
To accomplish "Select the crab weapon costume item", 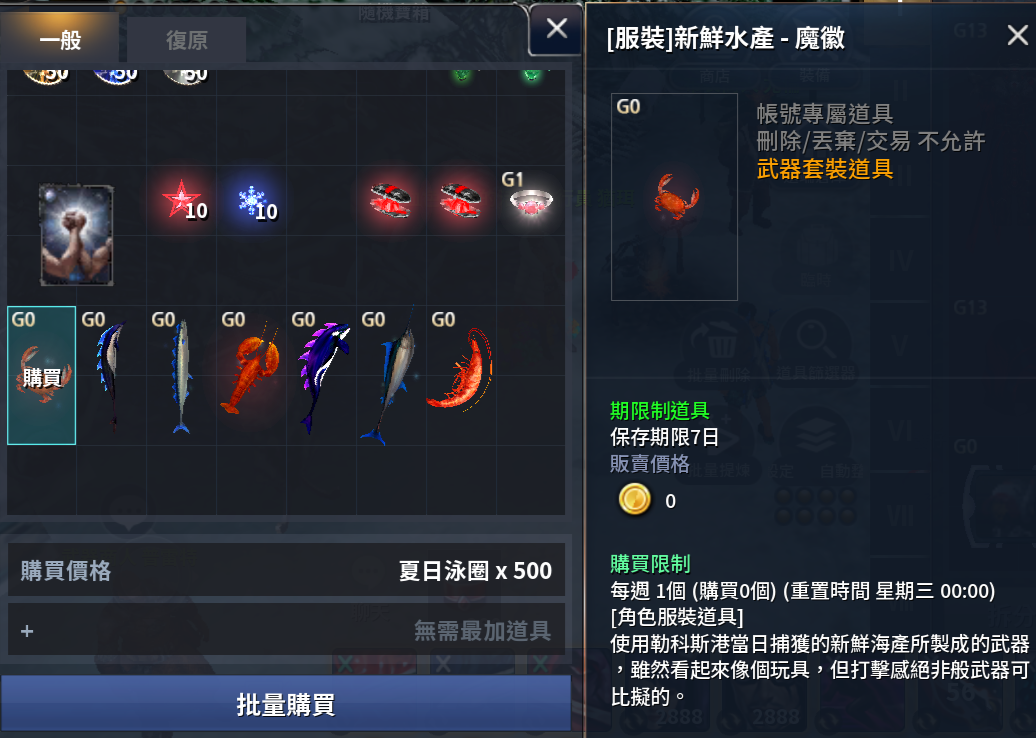I will tap(42, 375).
